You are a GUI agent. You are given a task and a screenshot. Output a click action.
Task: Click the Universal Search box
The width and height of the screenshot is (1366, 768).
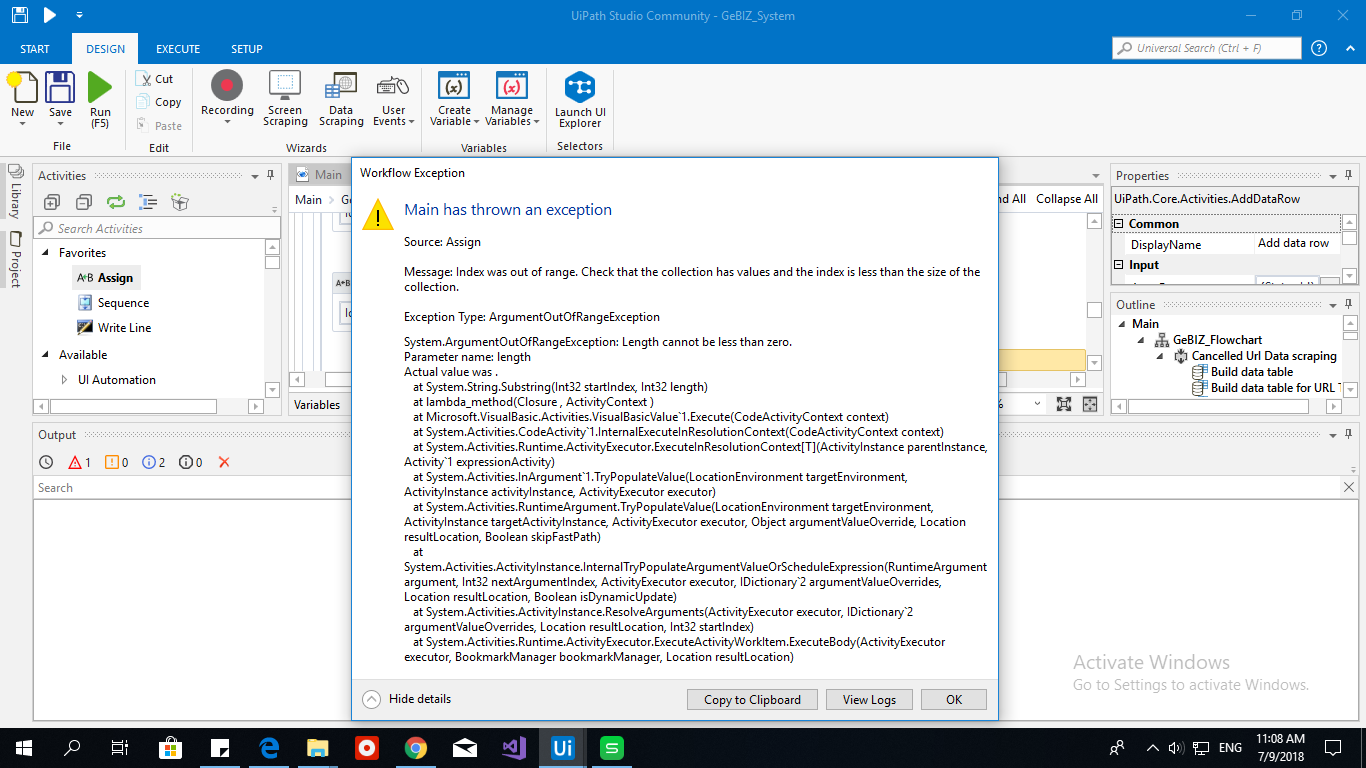(1205, 47)
